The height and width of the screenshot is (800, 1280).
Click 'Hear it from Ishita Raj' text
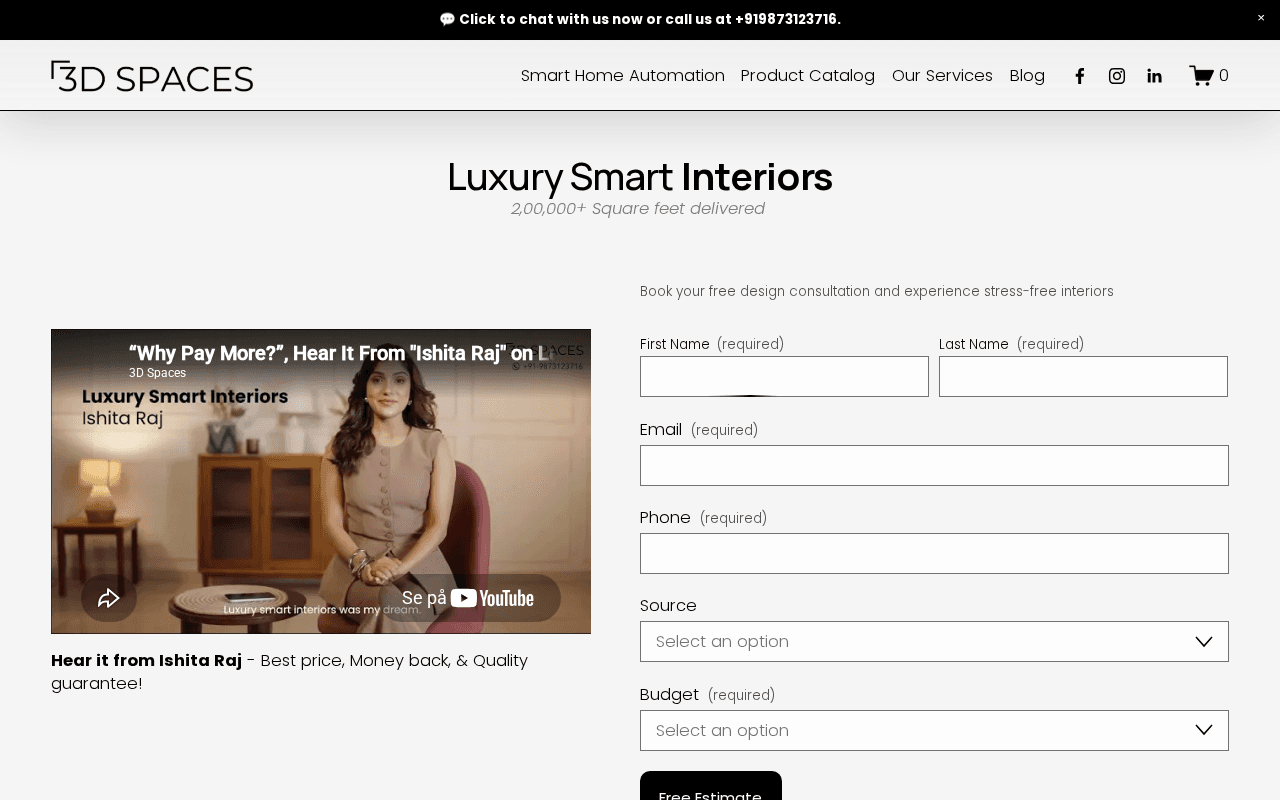pos(146,661)
